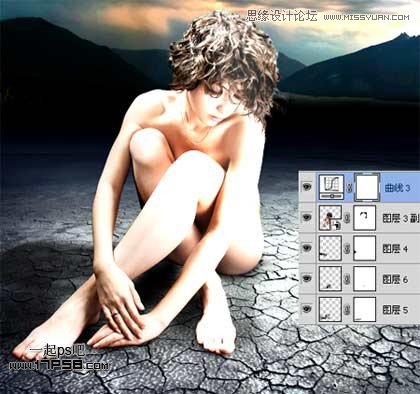
Task: Select the layer mask of 图层 6
Action: click(x=365, y=278)
